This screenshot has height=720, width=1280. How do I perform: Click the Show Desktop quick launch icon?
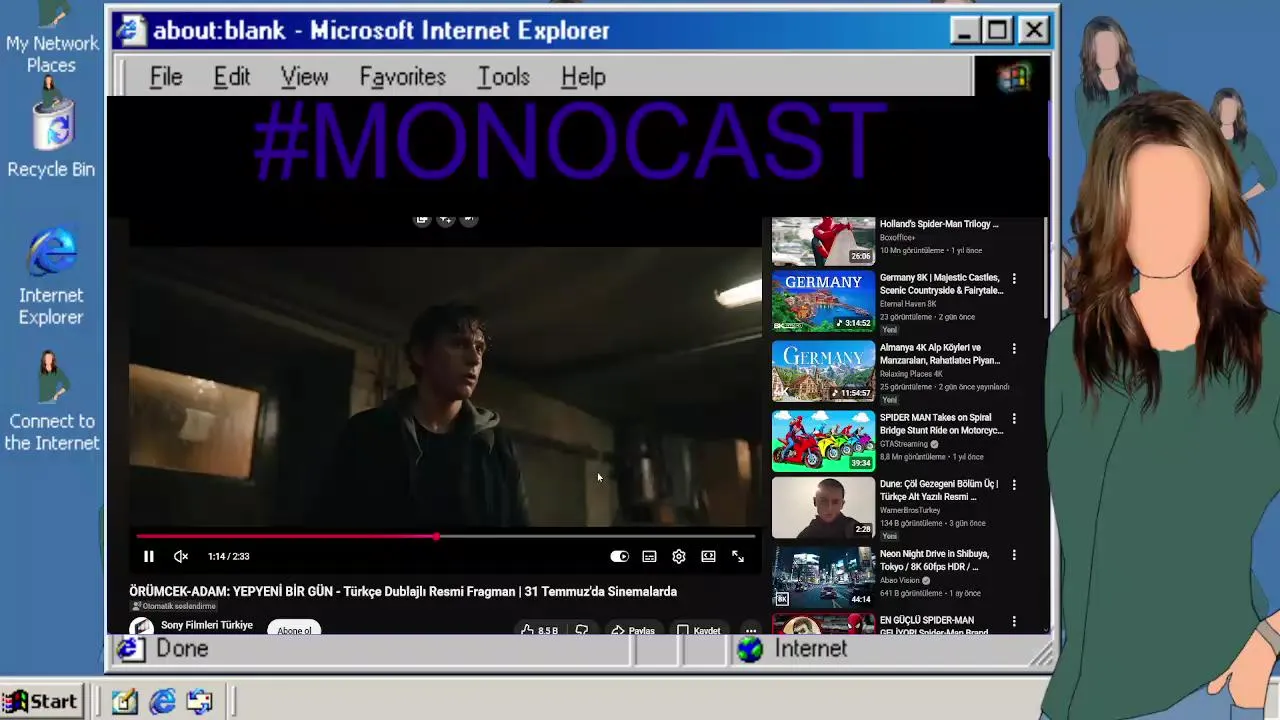pos(124,702)
